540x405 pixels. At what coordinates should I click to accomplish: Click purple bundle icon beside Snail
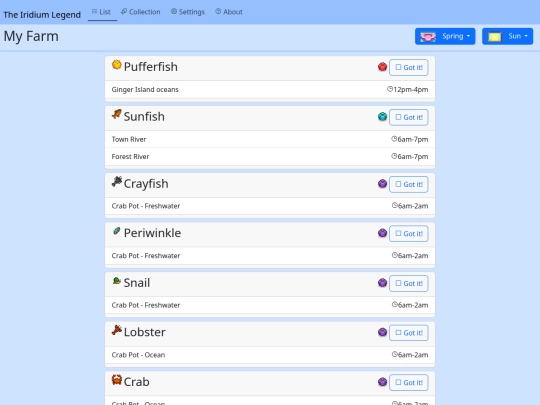[x=382, y=283]
